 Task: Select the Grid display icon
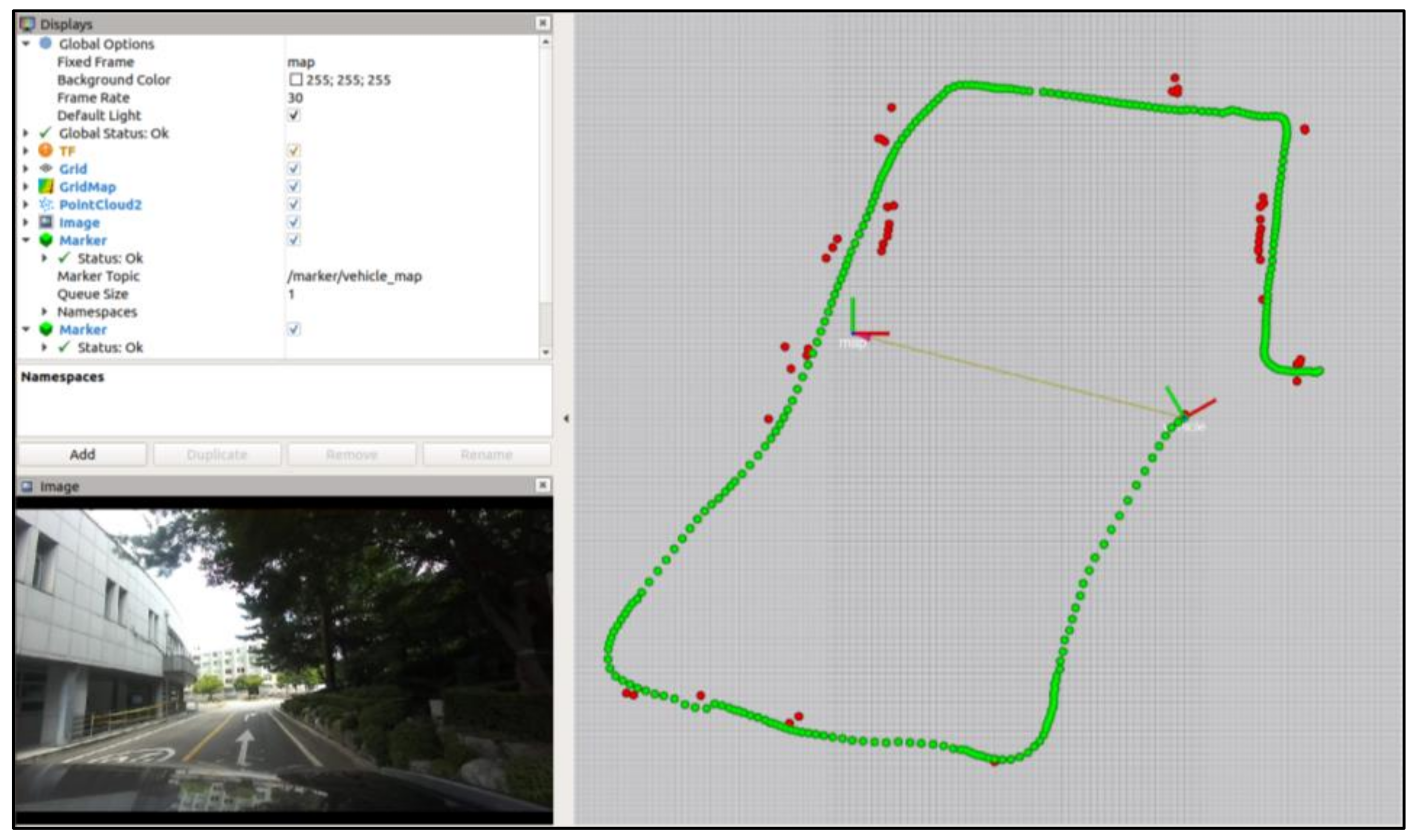[46, 168]
